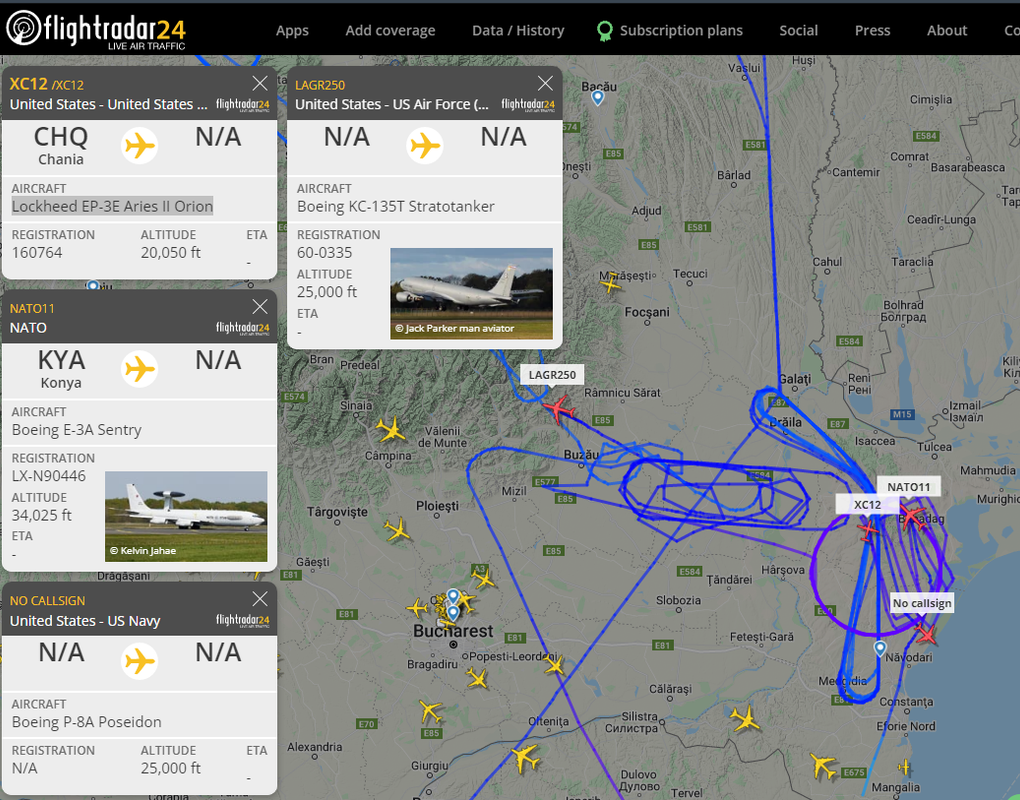1020x800 pixels.
Task: Select the red LAGR250 aircraft icon
Action: point(558,409)
